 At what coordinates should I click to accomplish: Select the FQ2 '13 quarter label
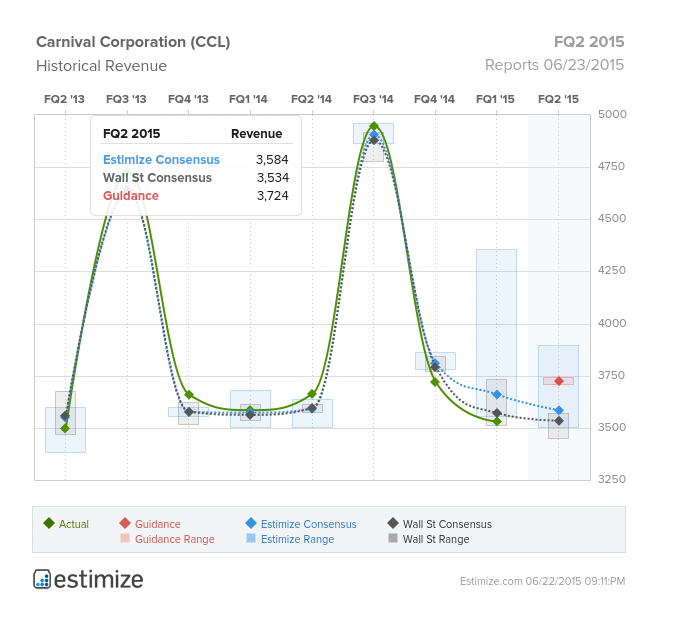point(64,99)
